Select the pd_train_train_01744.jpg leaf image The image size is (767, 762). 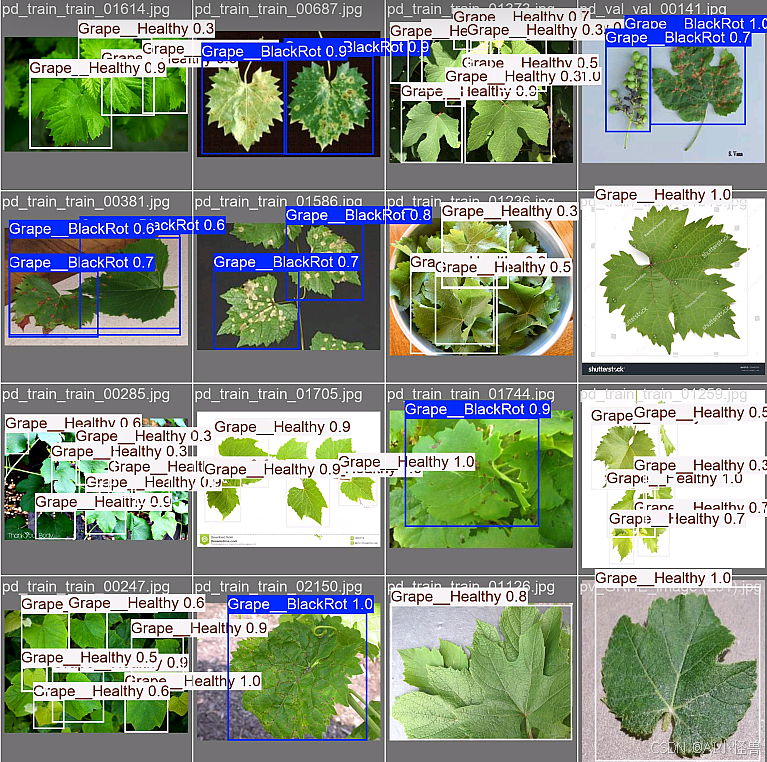click(481, 479)
